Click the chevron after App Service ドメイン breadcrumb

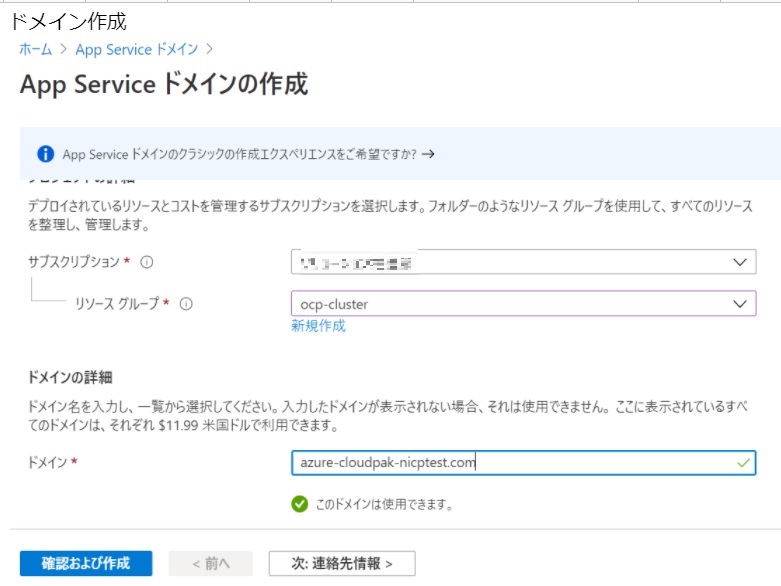point(209,49)
